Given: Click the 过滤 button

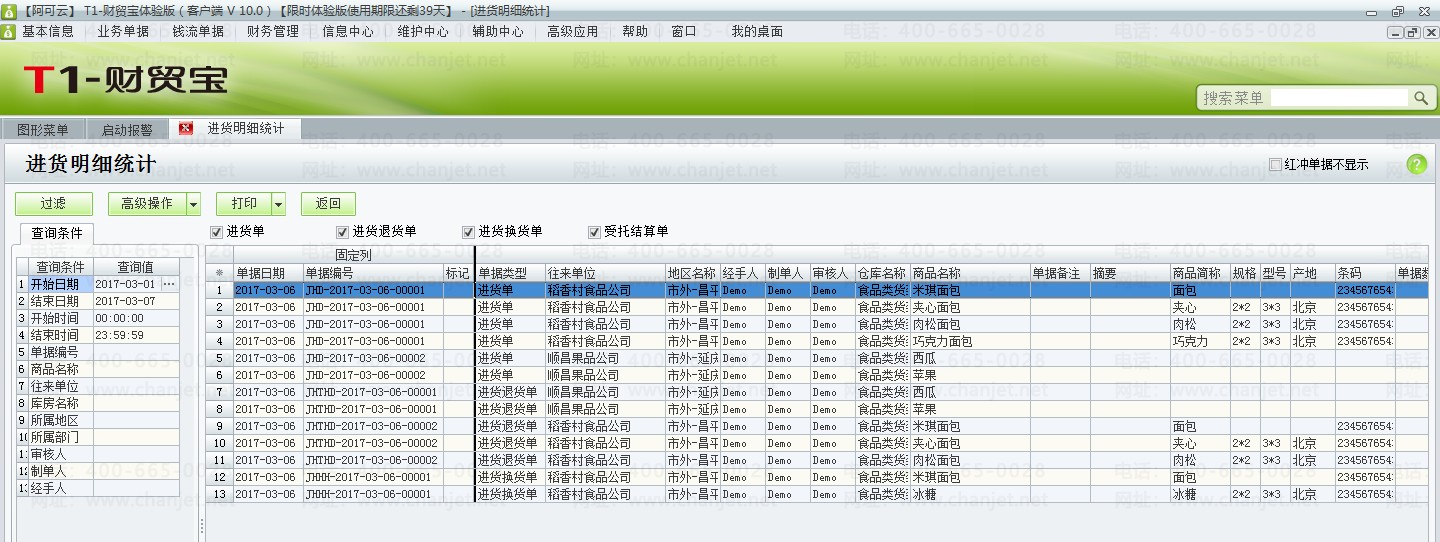Looking at the screenshot, I should coord(53,204).
